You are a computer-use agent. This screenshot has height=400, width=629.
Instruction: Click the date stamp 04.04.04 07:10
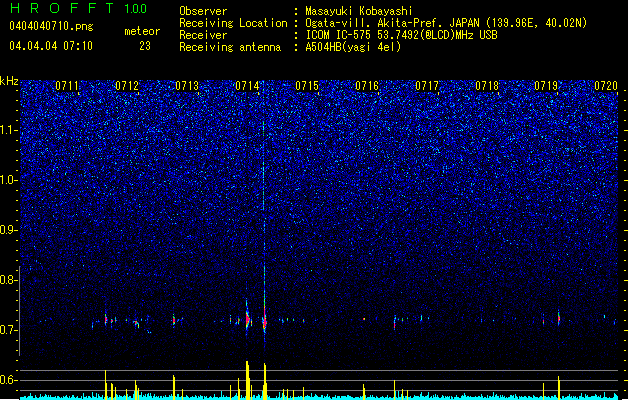tap(51, 46)
